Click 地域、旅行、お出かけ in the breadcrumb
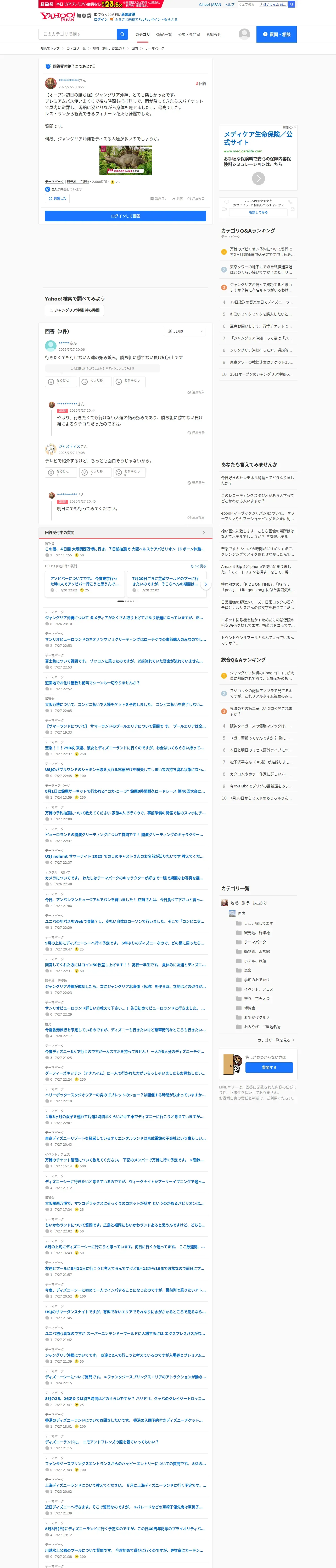 click(x=109, y=49)
